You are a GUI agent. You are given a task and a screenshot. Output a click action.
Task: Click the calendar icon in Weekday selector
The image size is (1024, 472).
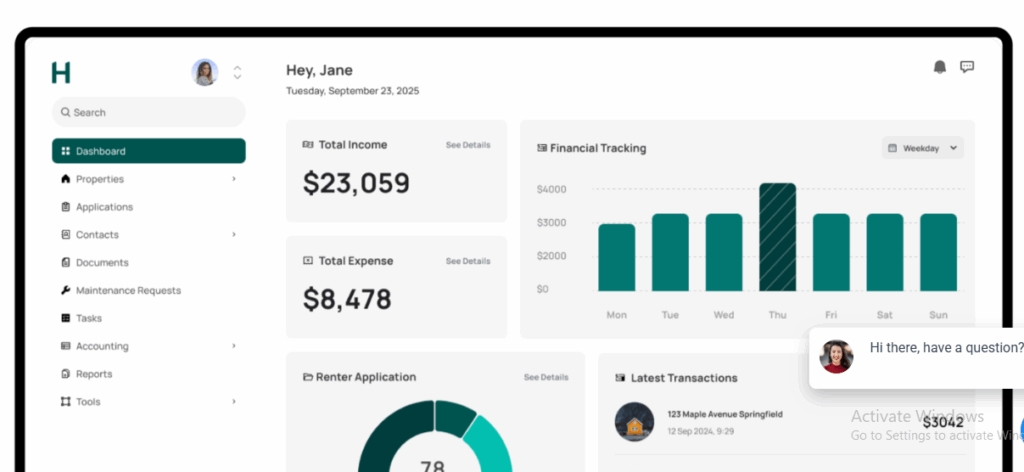click(893, 148)
